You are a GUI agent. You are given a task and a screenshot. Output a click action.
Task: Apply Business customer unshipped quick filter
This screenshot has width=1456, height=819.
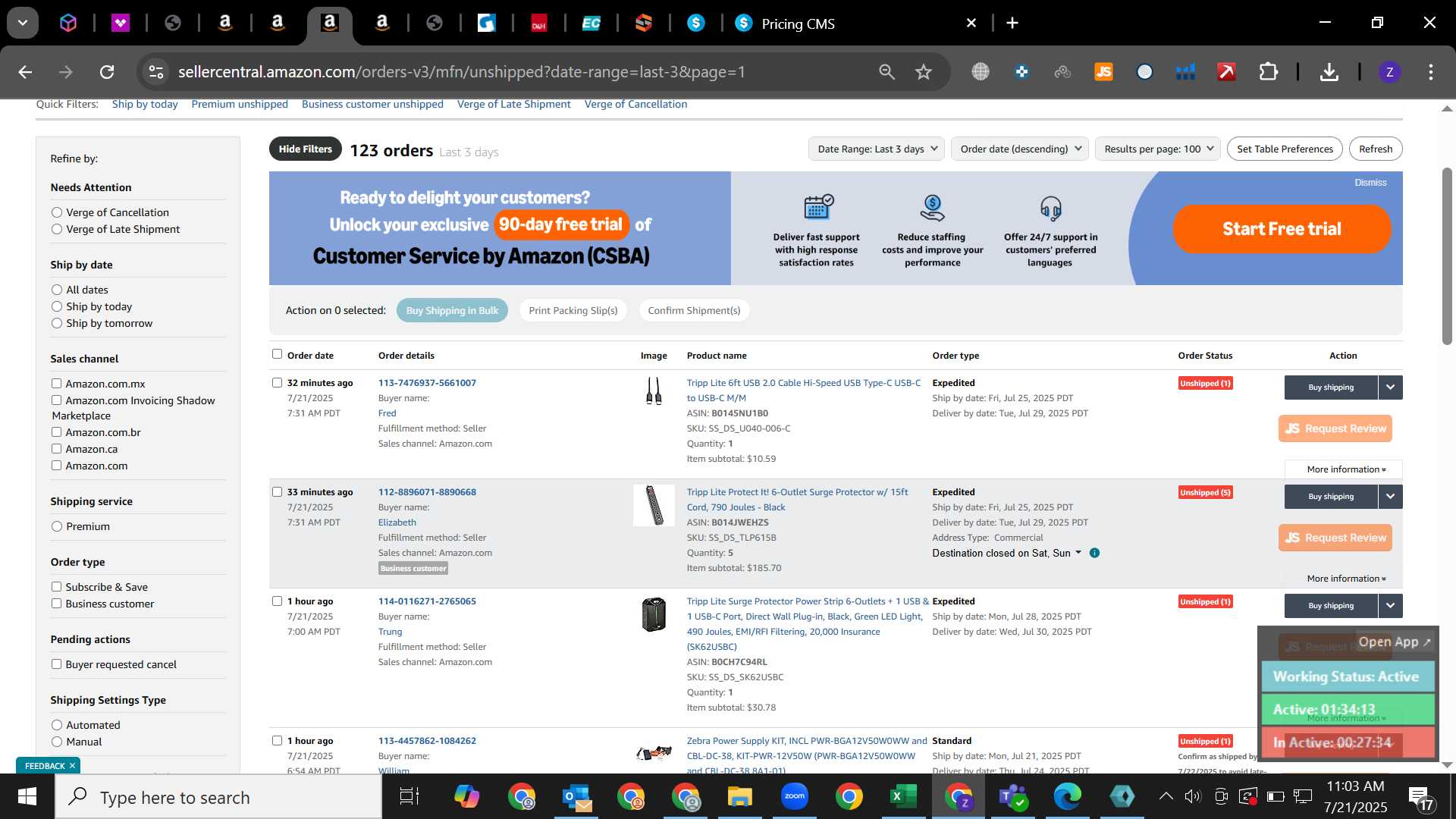(x=372, y=105)
